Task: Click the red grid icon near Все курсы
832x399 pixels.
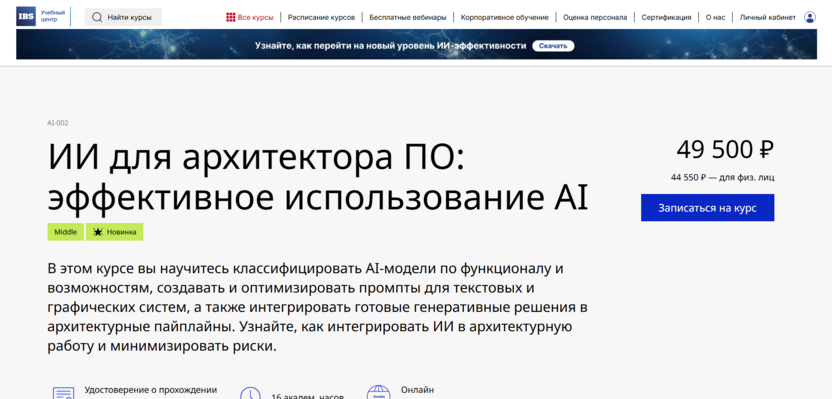Action: click(x=230, y=17)
